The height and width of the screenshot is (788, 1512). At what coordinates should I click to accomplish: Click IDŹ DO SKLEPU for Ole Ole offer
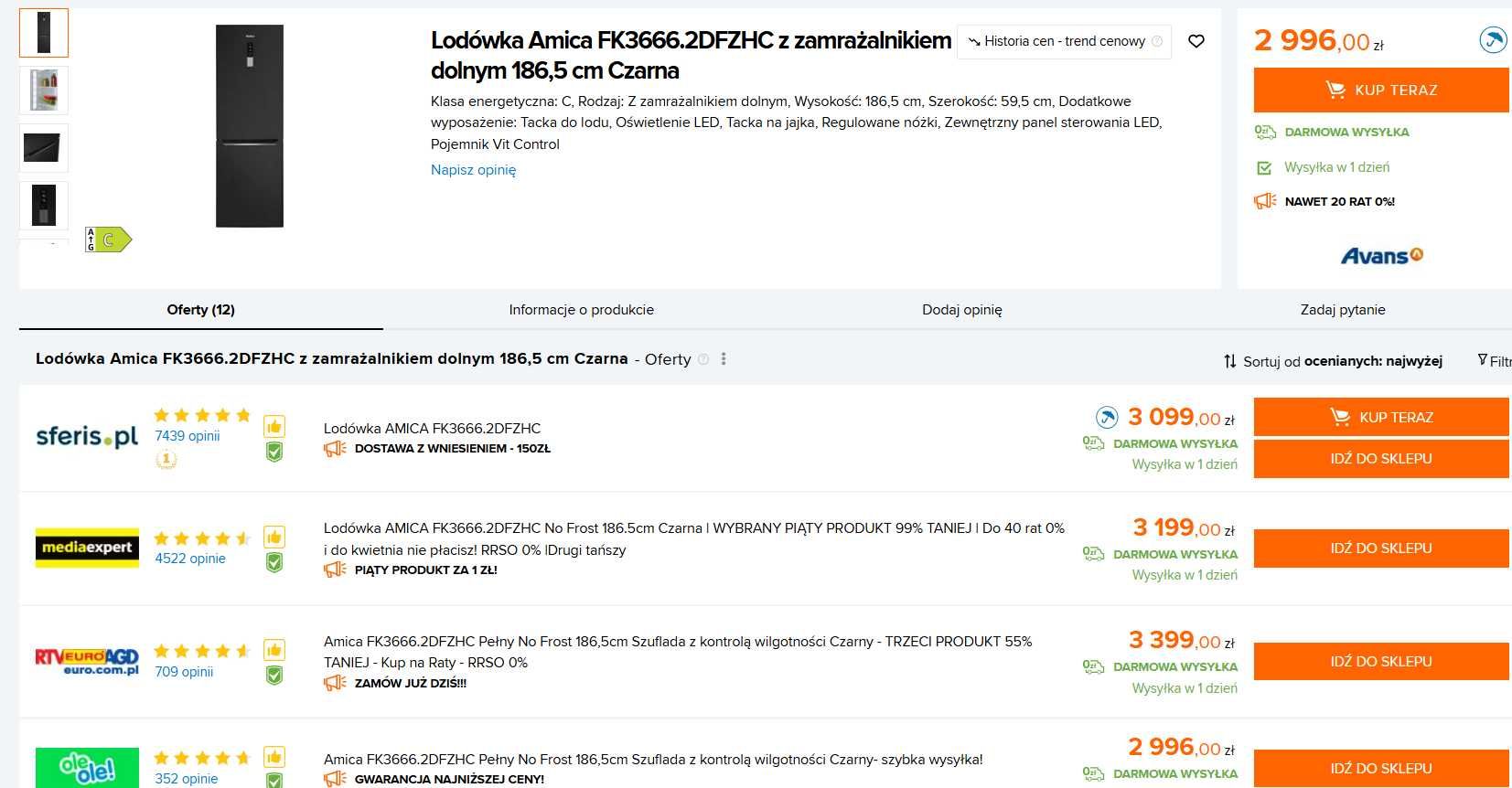click(x=1381, y=769)
